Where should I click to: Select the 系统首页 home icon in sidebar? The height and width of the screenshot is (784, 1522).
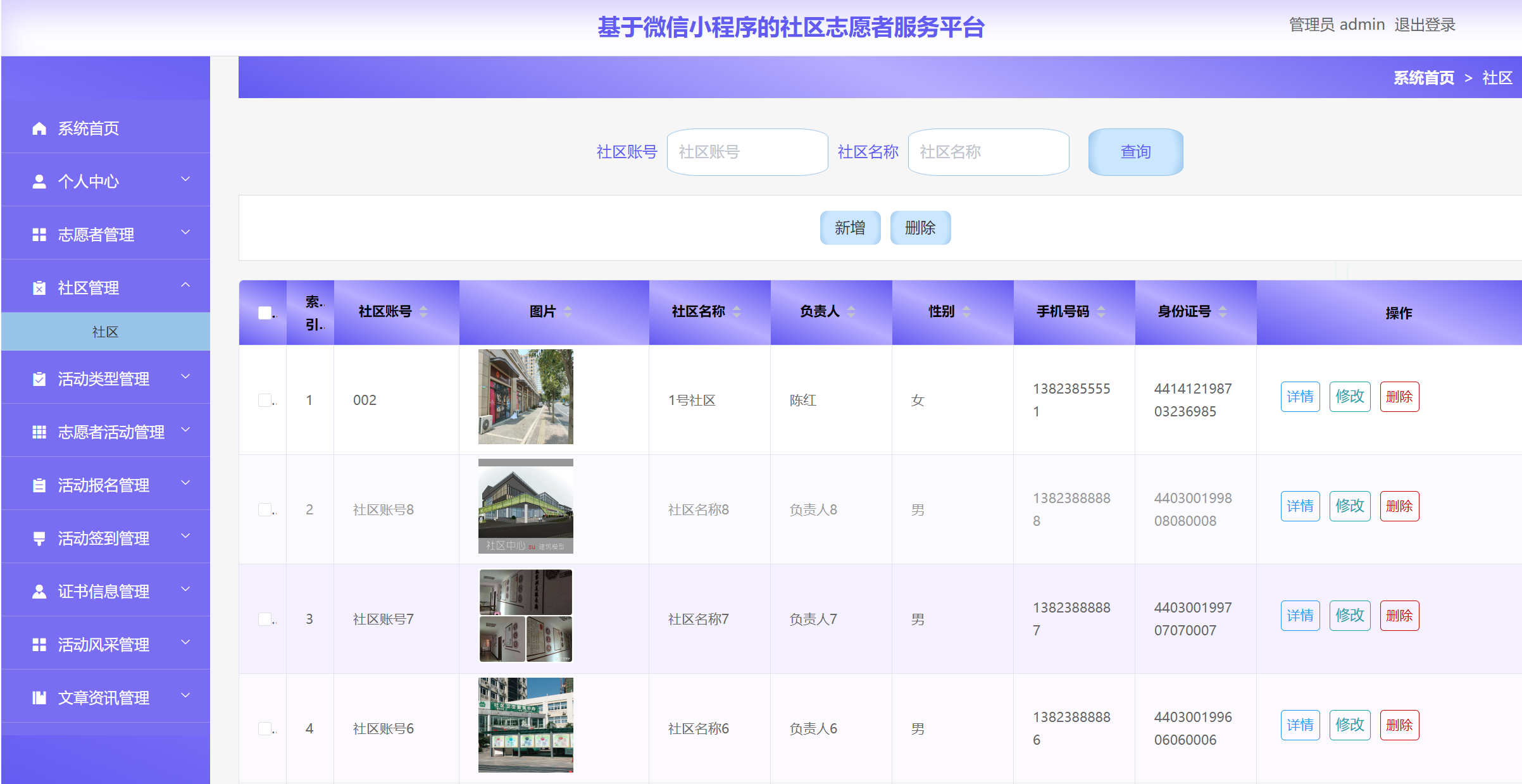38,128
